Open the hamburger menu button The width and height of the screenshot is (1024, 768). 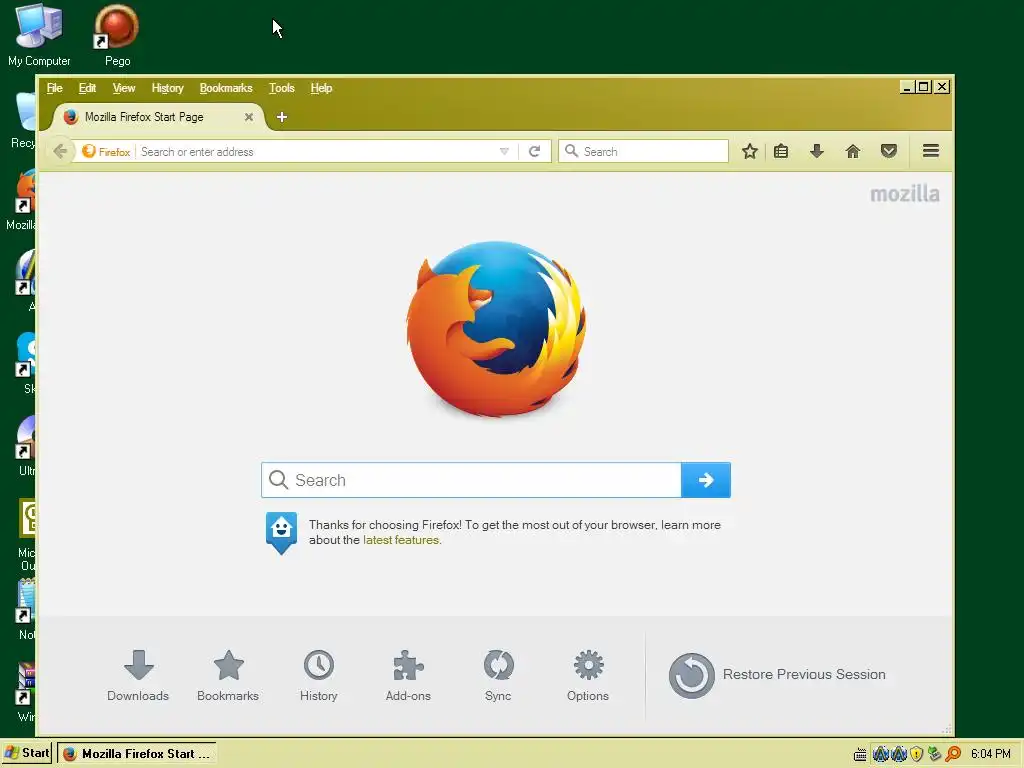tap(931, 152)
